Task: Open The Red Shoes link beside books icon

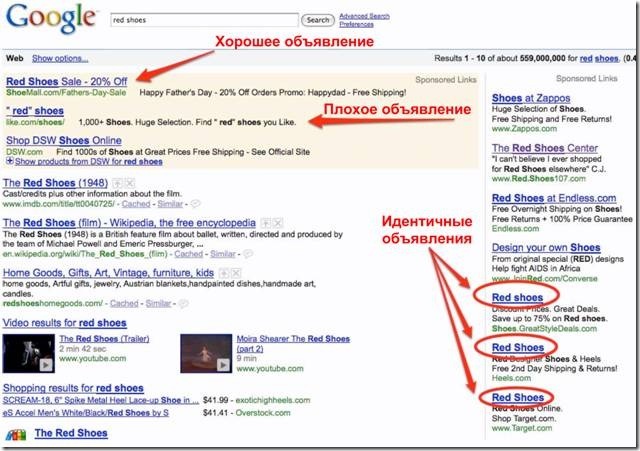Action: pyautogui.click(x=71, y=433)
